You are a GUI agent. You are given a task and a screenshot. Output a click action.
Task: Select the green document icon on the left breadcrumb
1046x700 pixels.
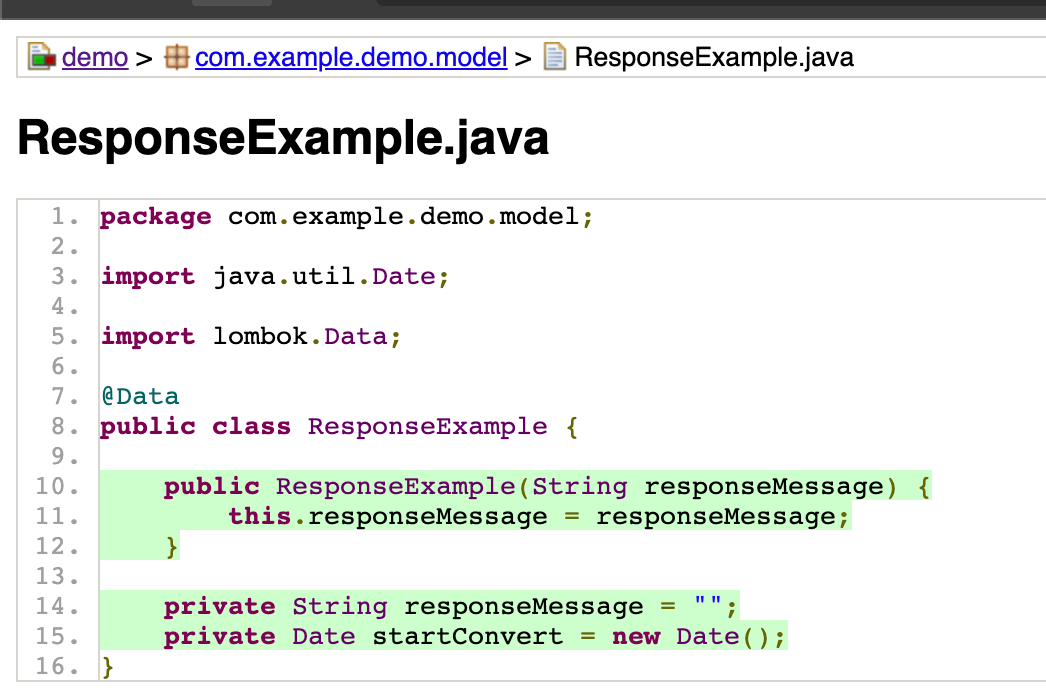click(40, 57)
